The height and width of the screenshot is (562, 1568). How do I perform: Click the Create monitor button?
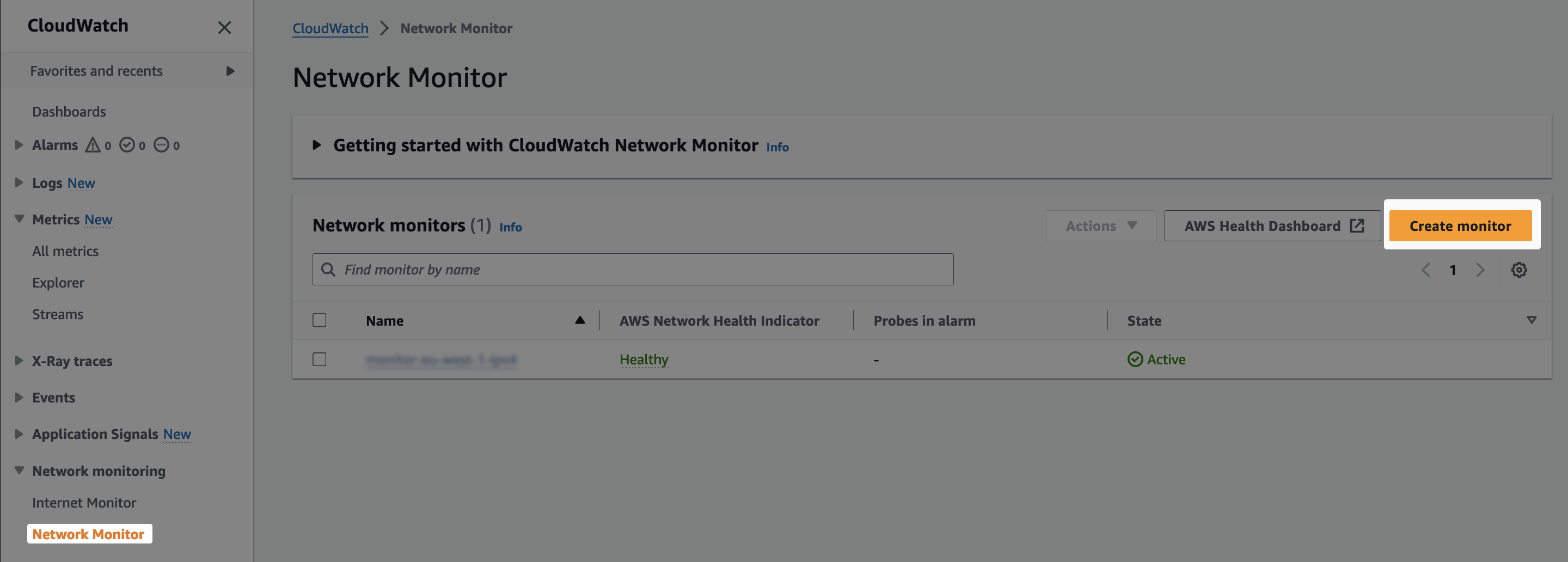[x=1460, y=226]
